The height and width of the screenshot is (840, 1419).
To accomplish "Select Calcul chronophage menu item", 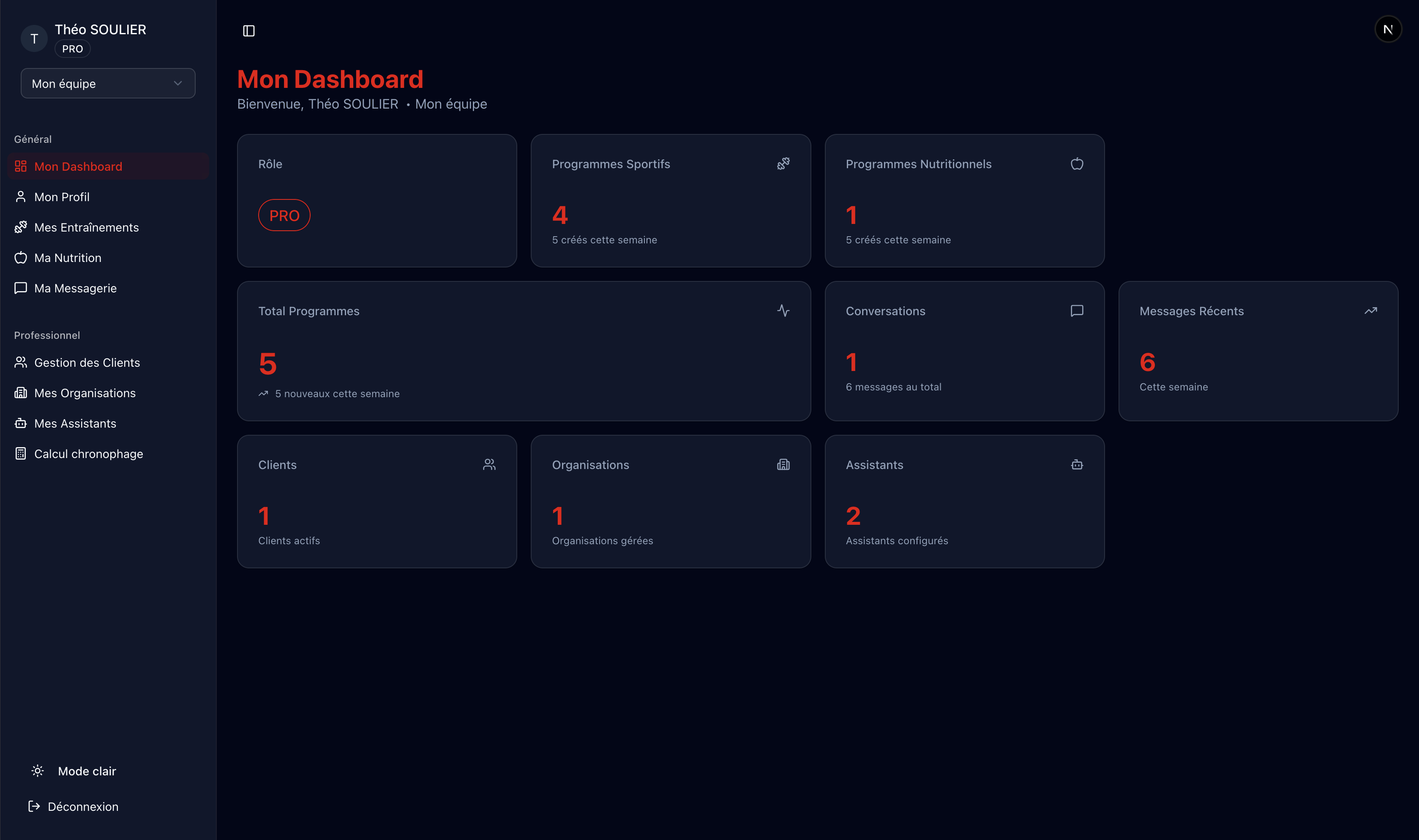I will tap(88, 454).
